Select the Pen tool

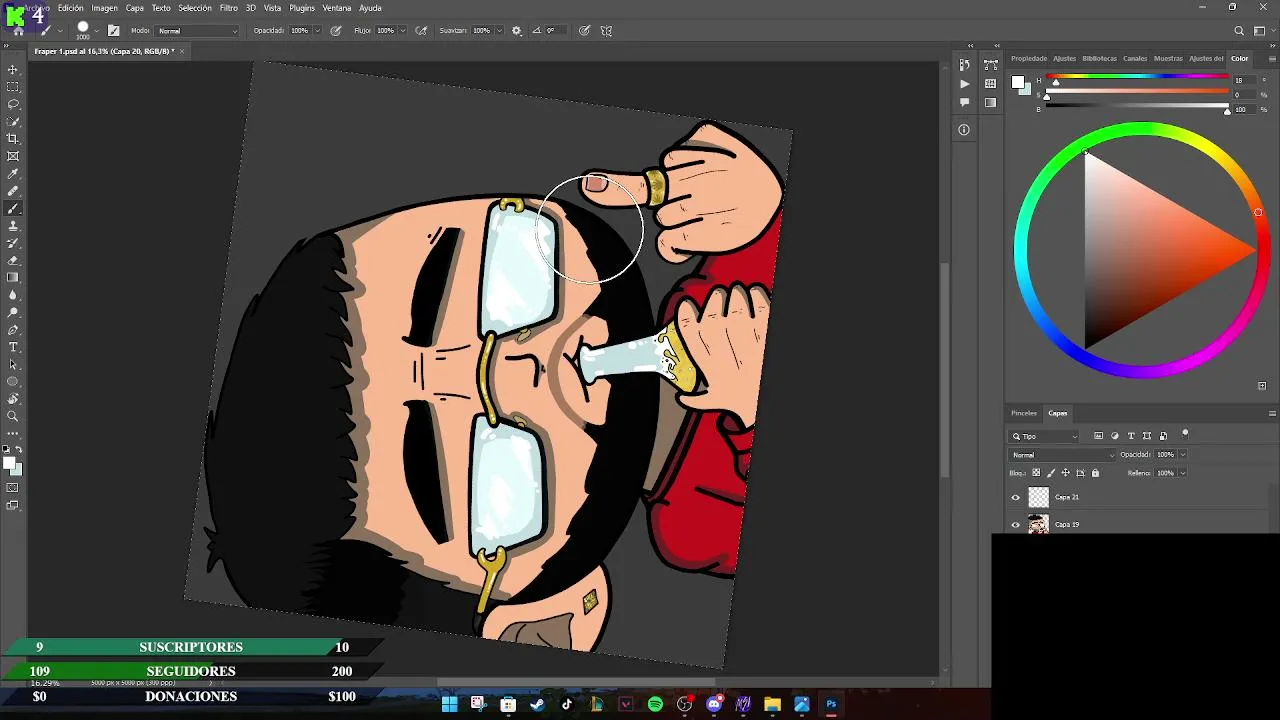tap(13, 330)
